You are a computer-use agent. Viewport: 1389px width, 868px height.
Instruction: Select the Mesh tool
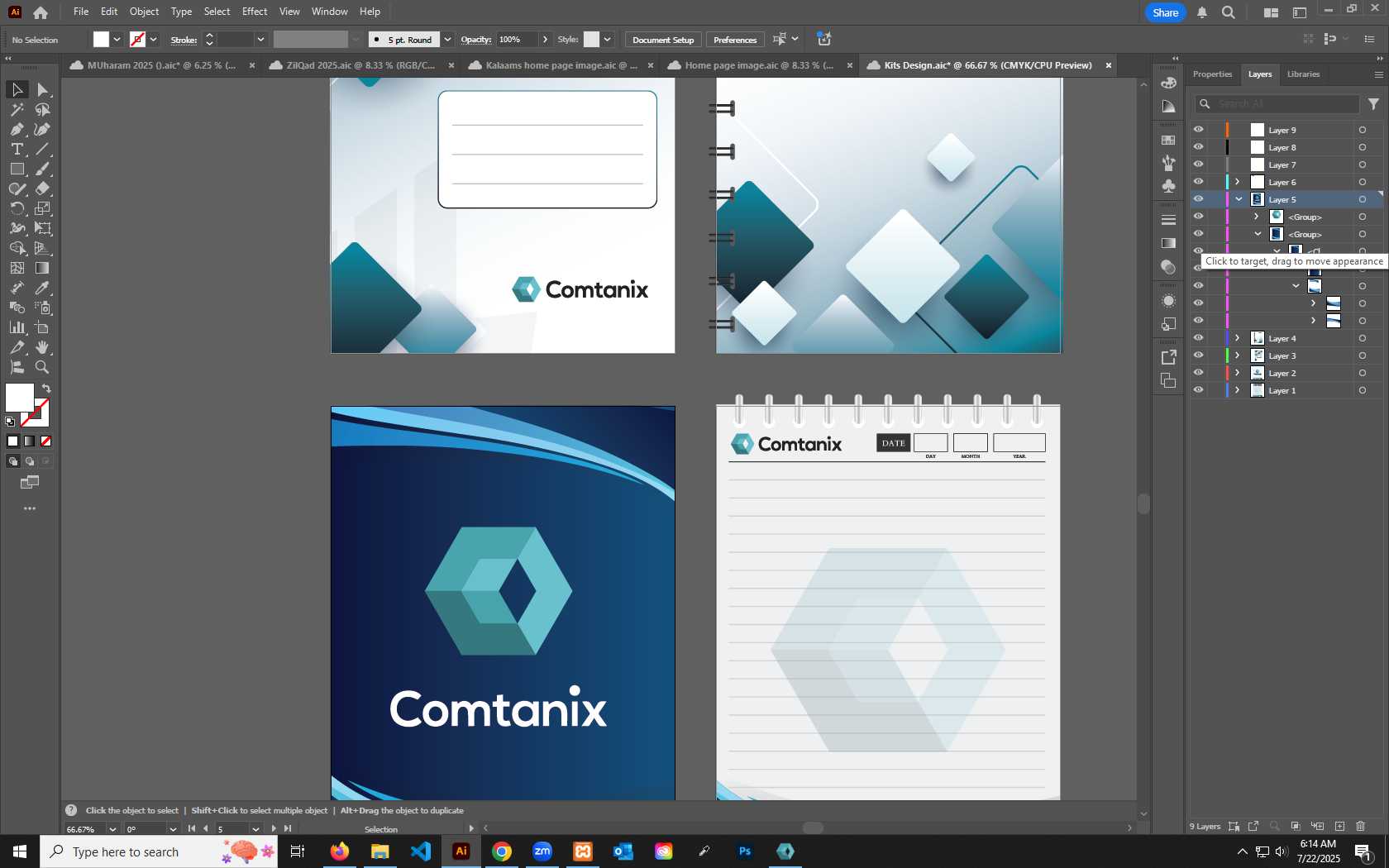pyautogui.click(x=17, y=268)
